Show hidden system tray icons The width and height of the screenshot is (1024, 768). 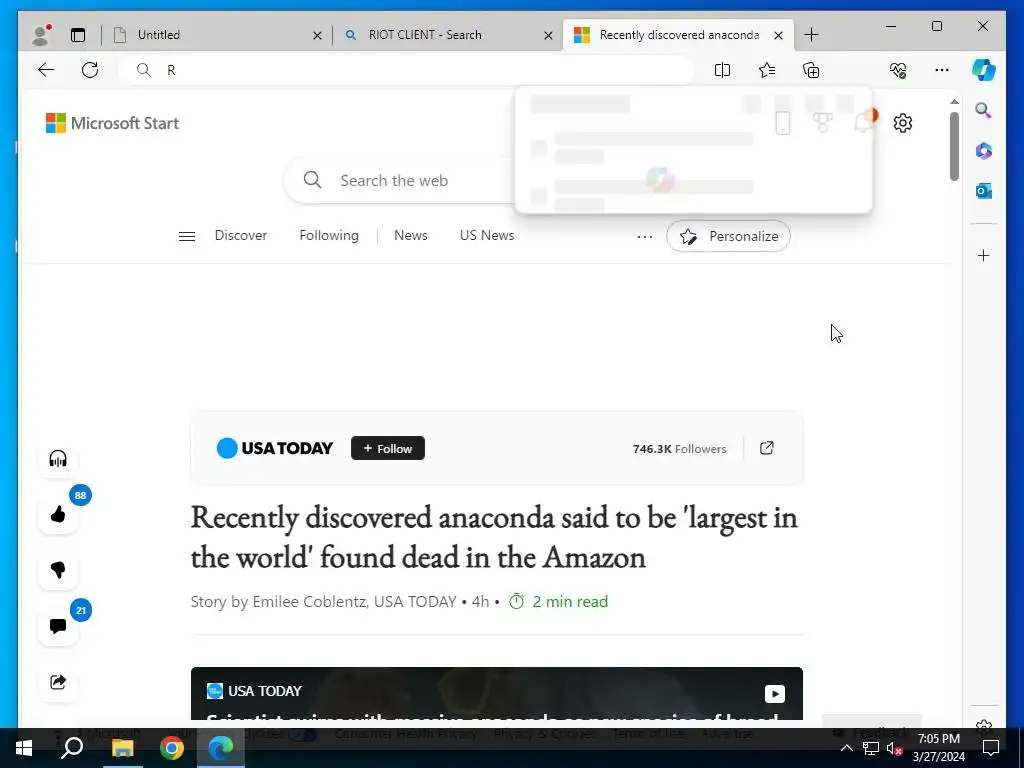coord(846,748)
